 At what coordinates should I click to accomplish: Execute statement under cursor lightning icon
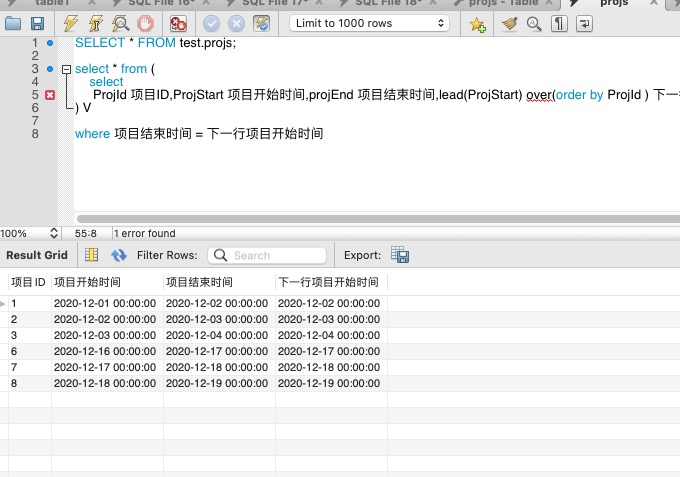[95, 23]
